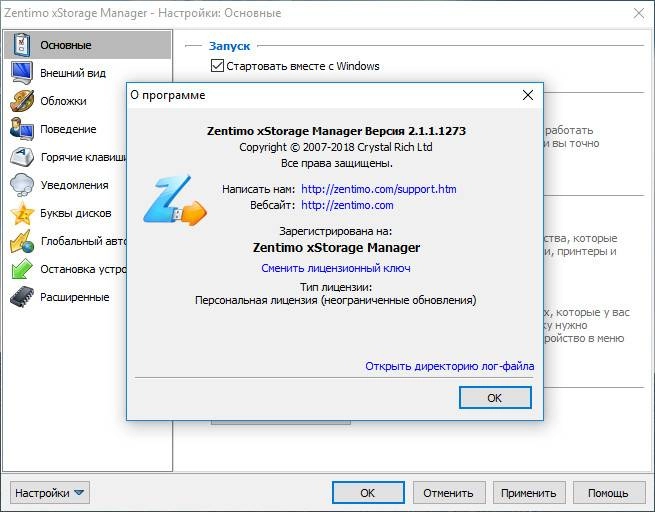Screen dimensions: 655x512
Task: Click the Внешний вид monitor icon
Action: click(21, 73)
